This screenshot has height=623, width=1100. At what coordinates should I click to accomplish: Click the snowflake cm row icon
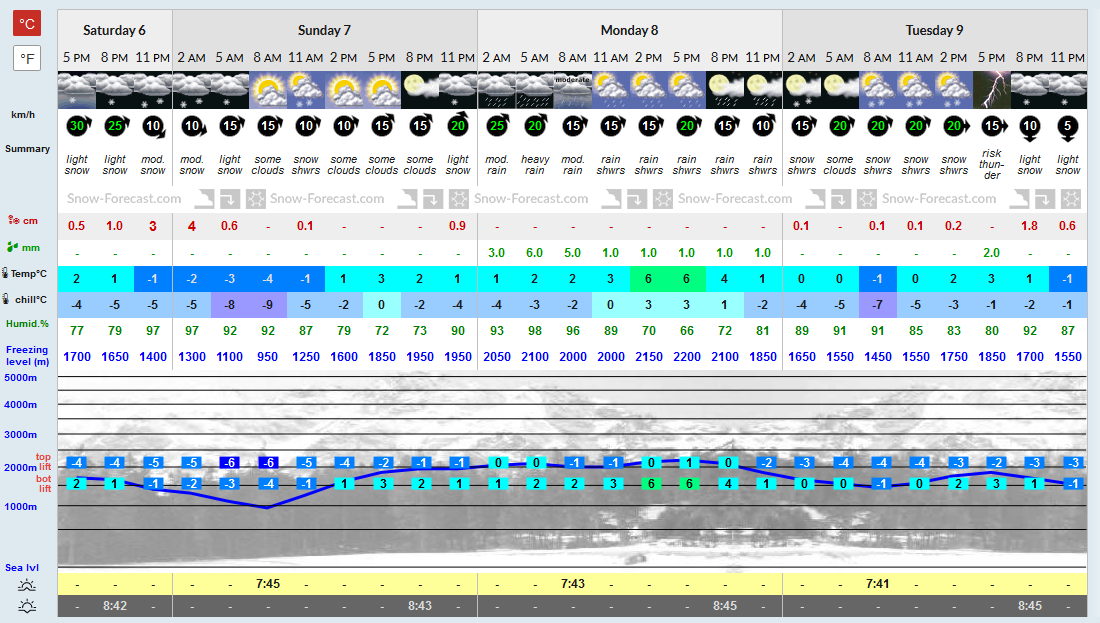13,220
